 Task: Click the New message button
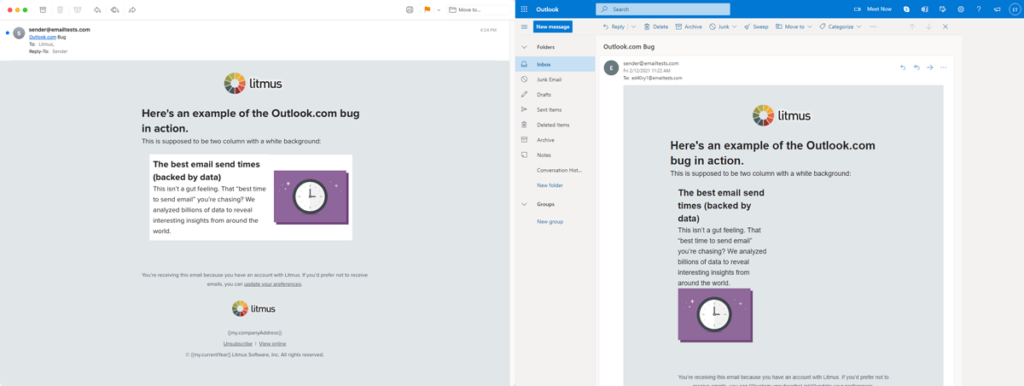tap(552, 27)
